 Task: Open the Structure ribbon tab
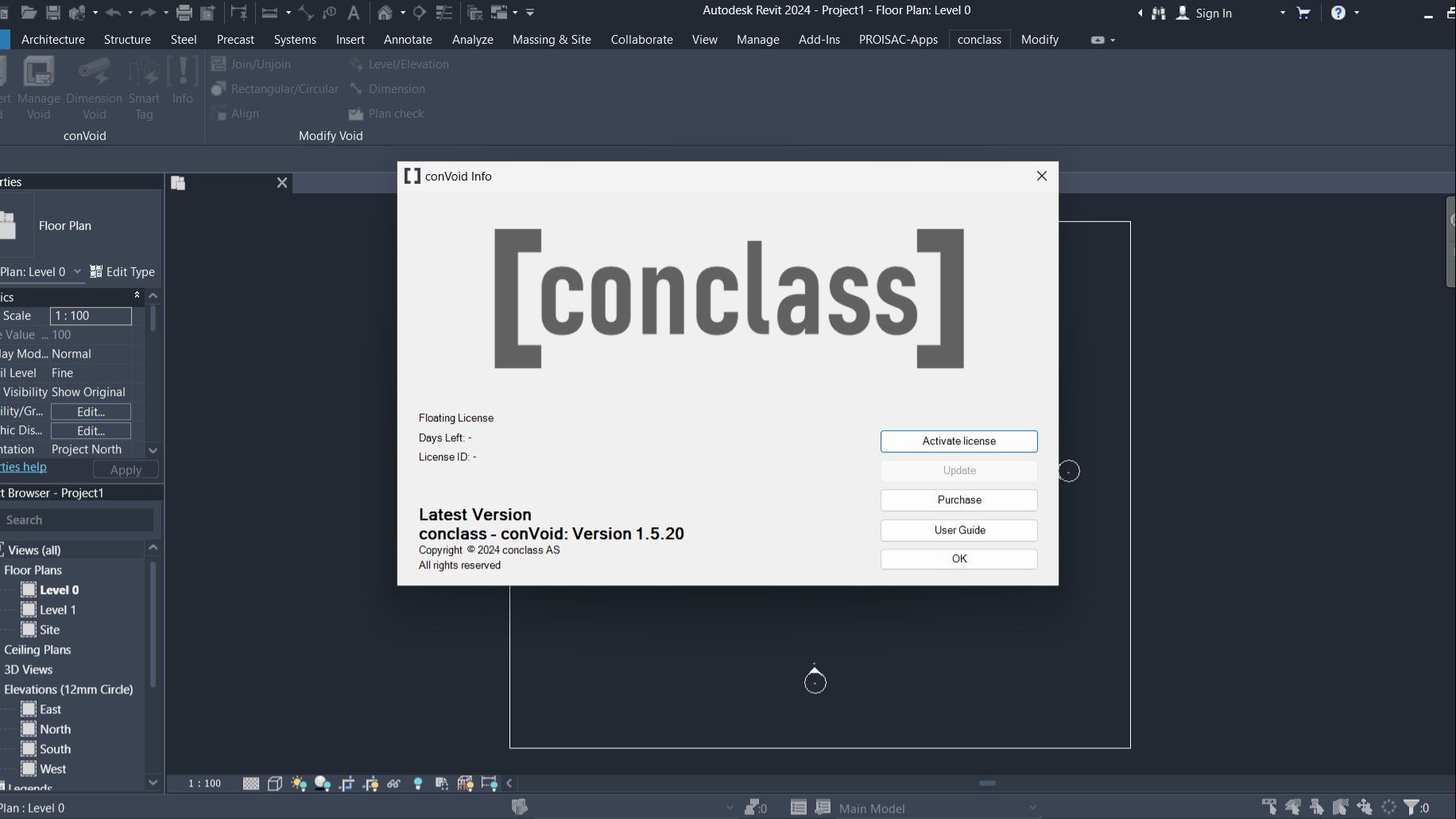(127, 40)
